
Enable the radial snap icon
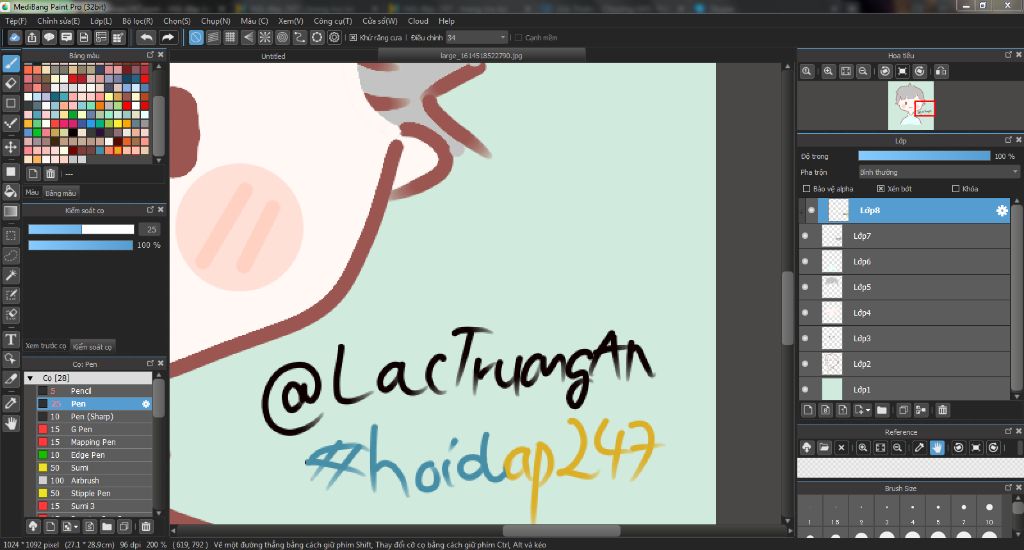pos(264,38)
